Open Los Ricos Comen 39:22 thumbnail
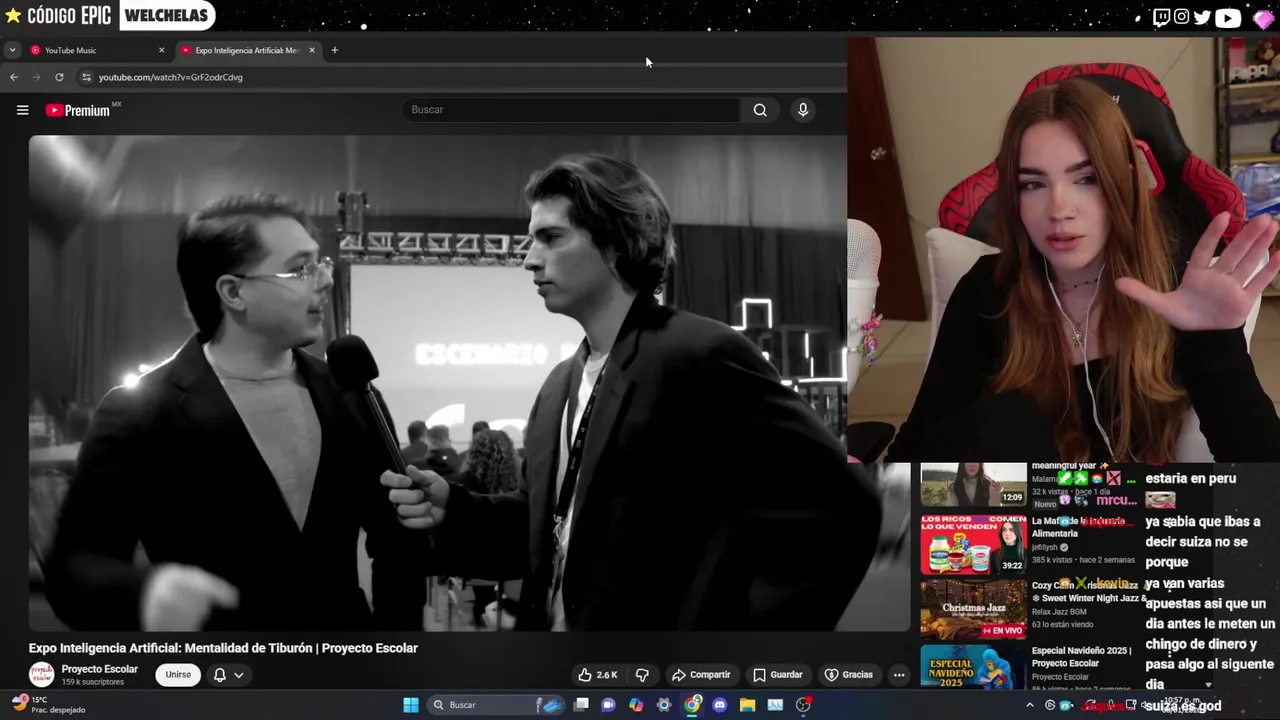Screen dimensions: 1280x720 tap(973, 545)
